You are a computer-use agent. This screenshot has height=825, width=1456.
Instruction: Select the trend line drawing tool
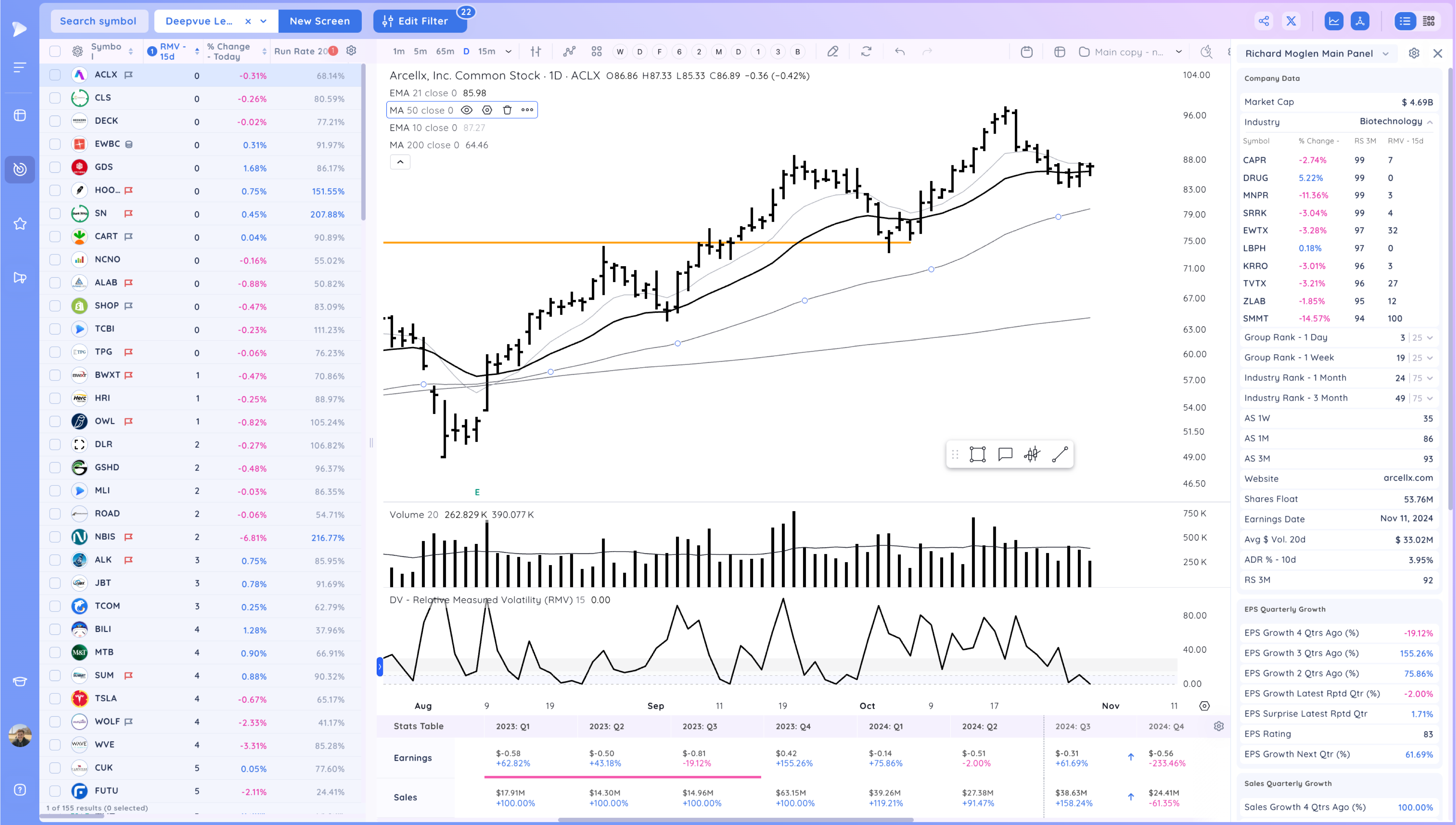(x=1060, y=454)
